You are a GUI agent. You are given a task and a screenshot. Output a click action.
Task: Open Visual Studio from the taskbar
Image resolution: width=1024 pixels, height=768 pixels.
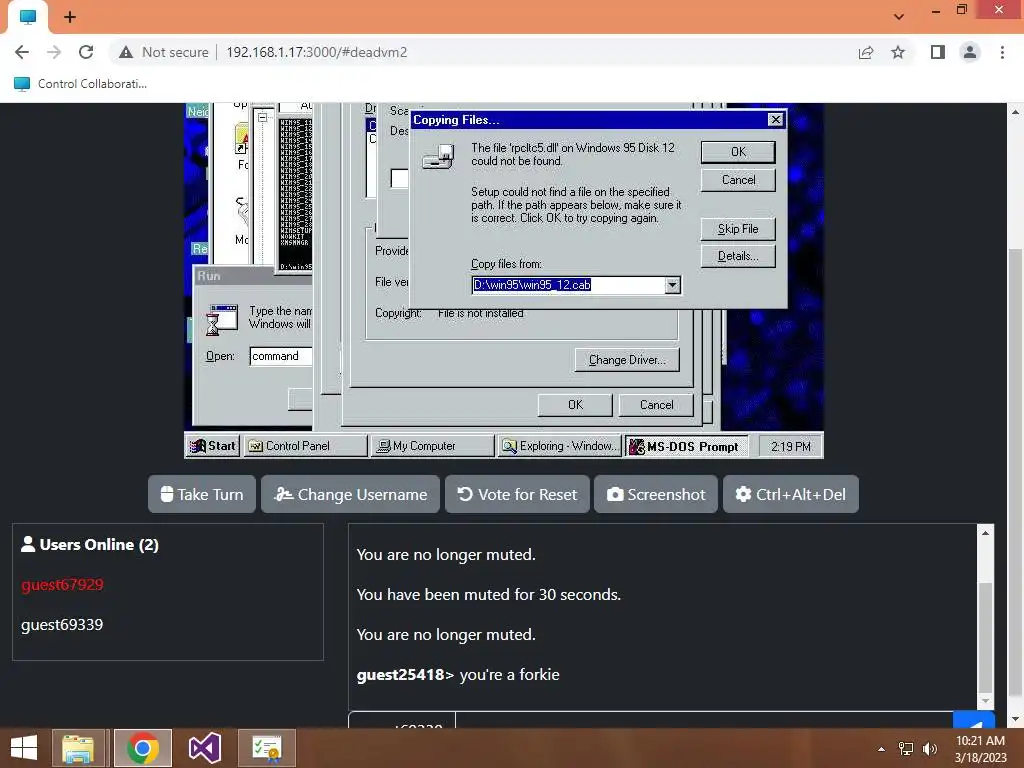(x=204, y=748)
